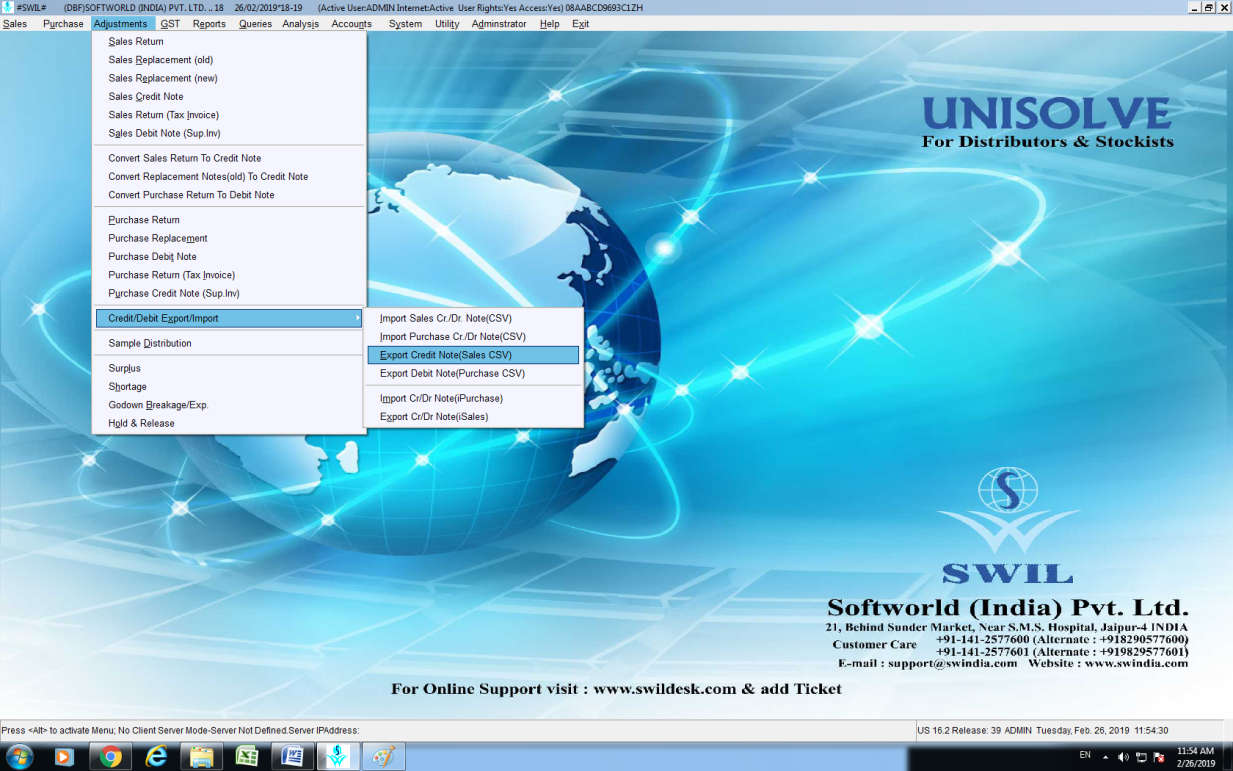Switch to Excel in the taskbar
The width and height of the screenshot is (1233, 771).
pos(247,757)
